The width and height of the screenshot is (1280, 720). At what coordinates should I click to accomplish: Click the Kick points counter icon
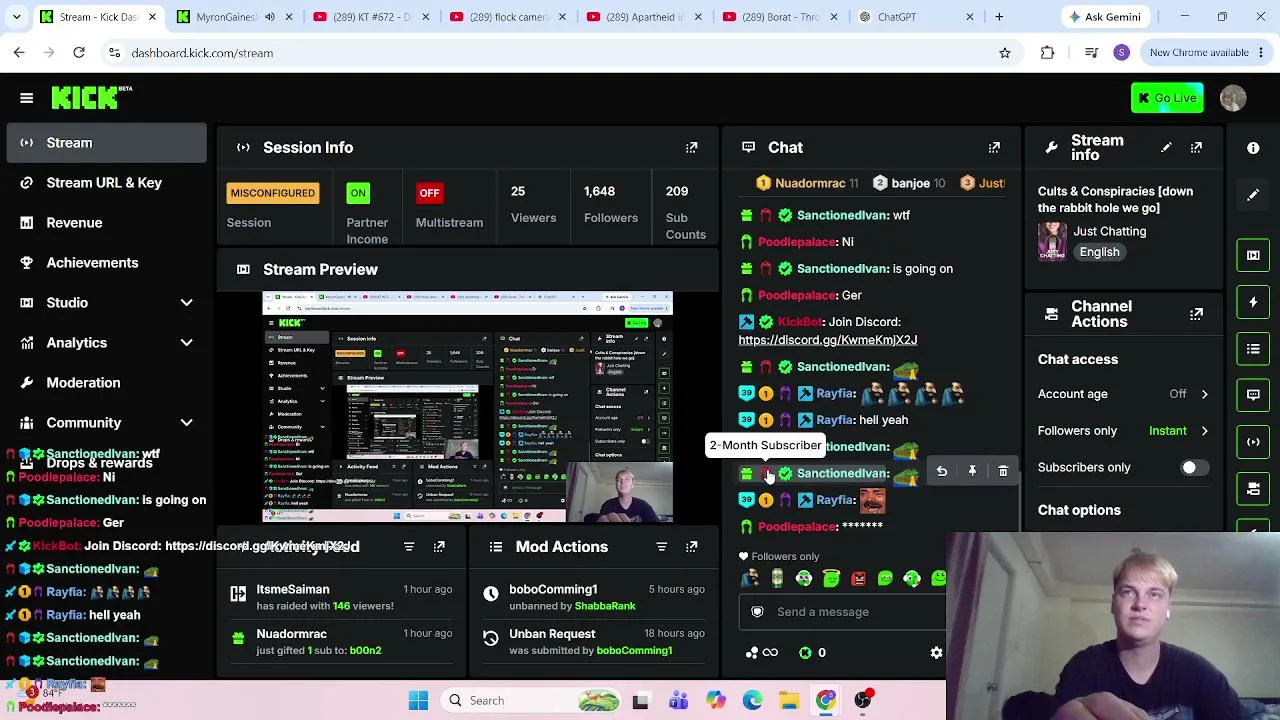(805, 653)
